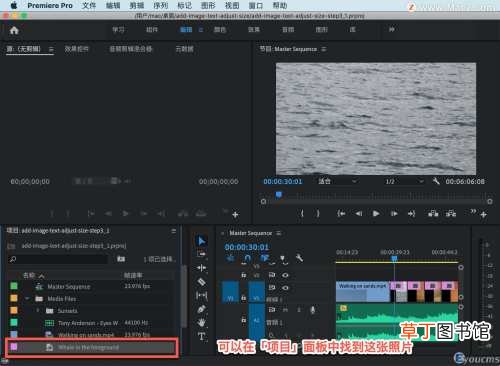This screenshot has width=500, height=366.
Task: Select the Track Select Forward tool
Action: click(x=202, y=254)
